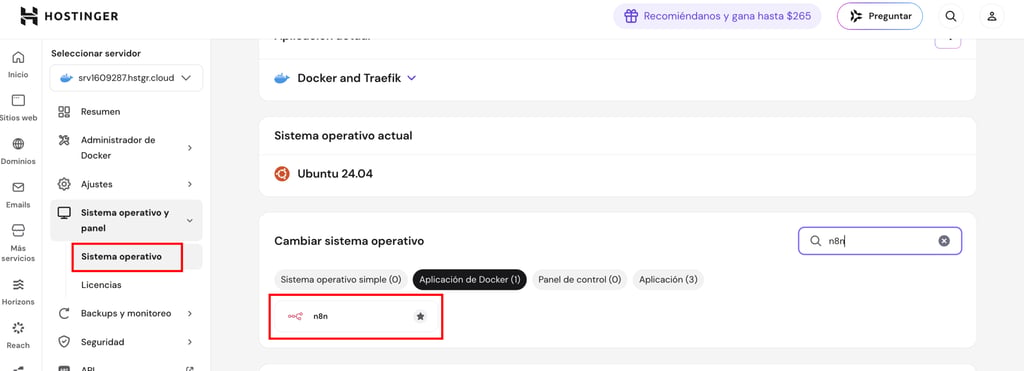The width and height of the screenshot is (1024, 371).
Task: Click the Sistema operativo actual heading
Action: (344, 136)
